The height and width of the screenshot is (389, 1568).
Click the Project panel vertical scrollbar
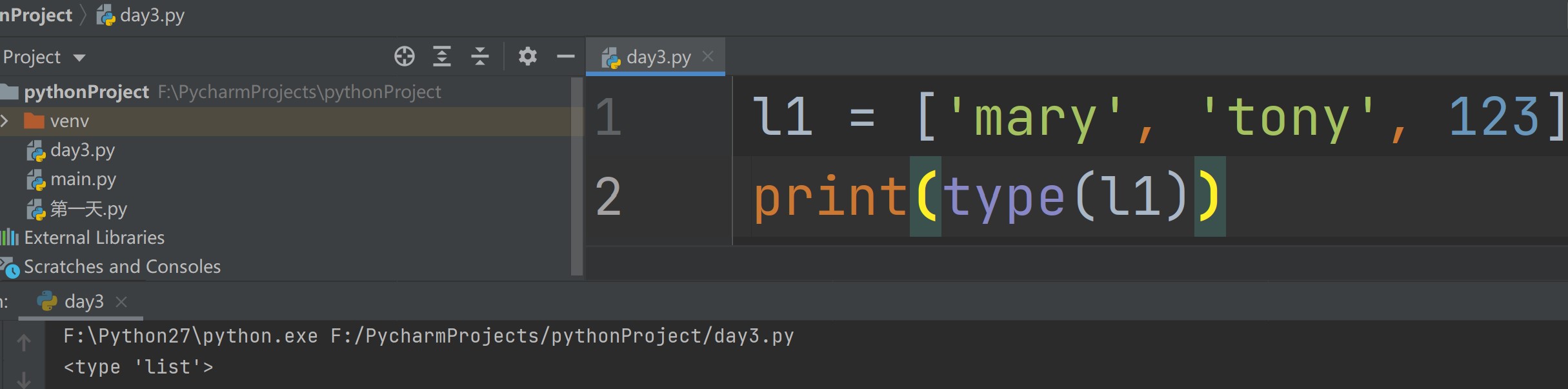pos(576,177)
